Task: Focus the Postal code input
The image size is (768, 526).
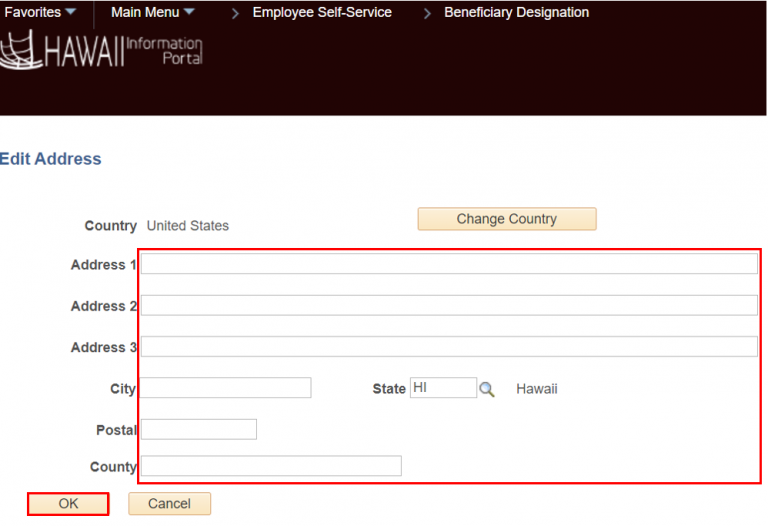Action: click(199, 429)
